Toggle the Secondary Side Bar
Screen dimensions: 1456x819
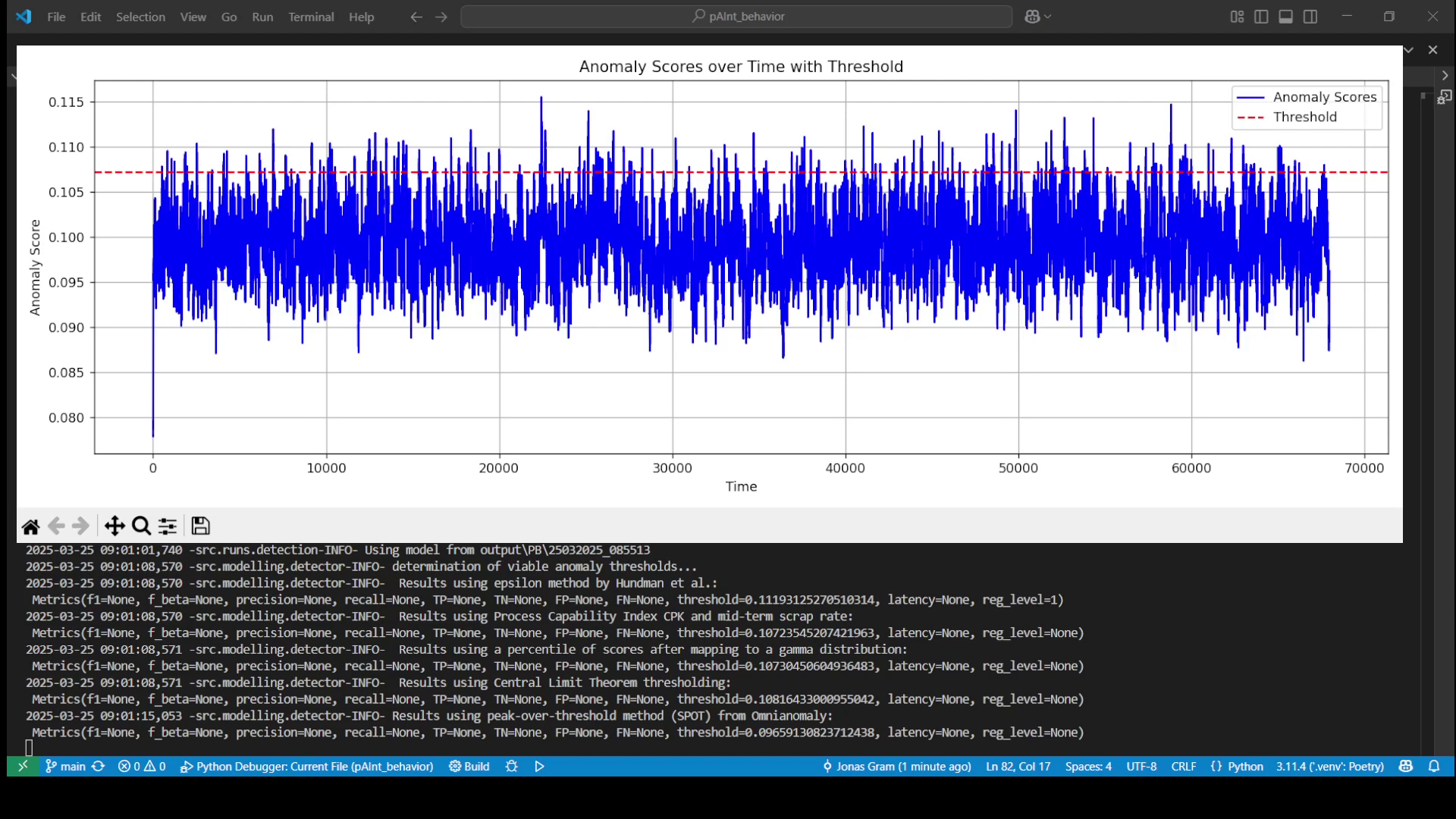[x=1310, y=17]
